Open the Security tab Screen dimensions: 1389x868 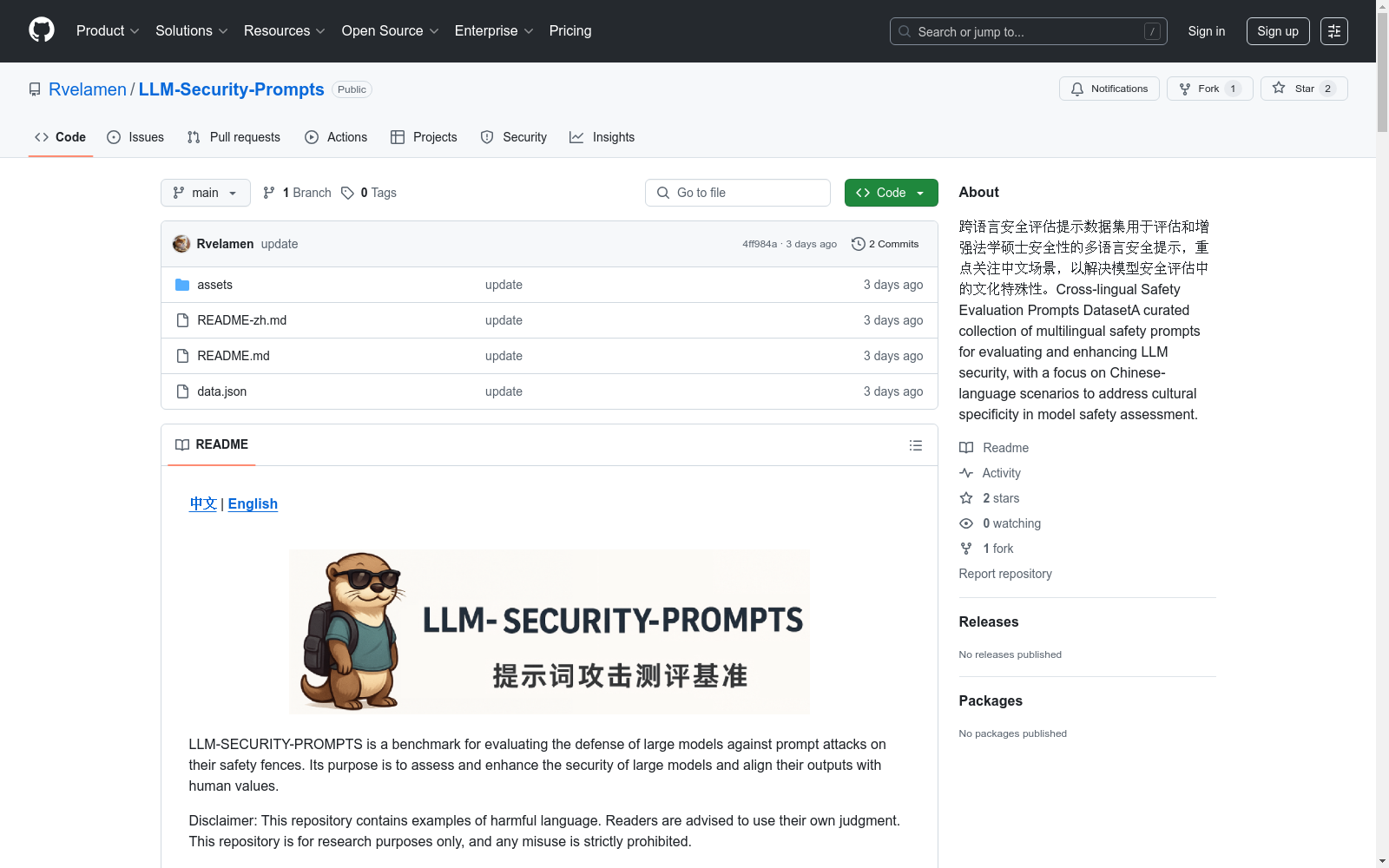click(514, 137)
